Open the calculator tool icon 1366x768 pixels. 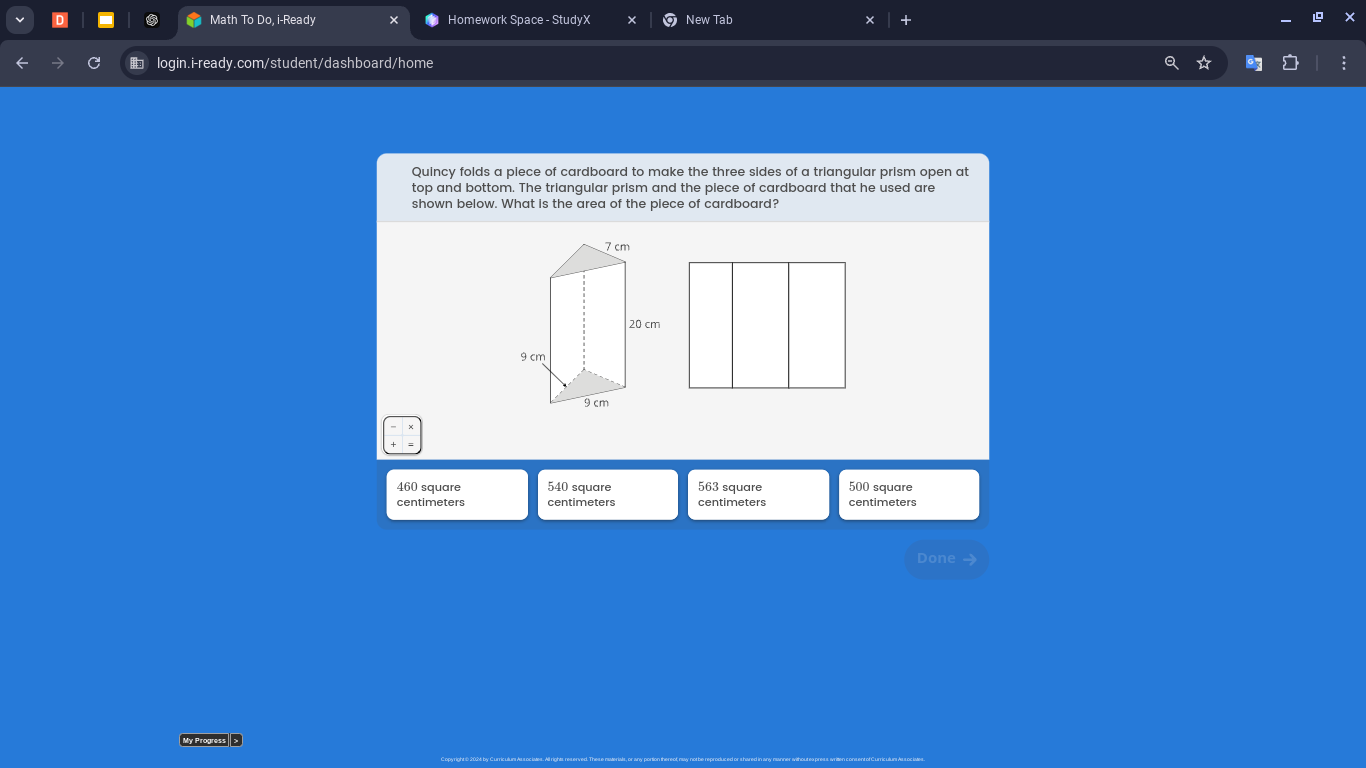[x=402, y=435]
